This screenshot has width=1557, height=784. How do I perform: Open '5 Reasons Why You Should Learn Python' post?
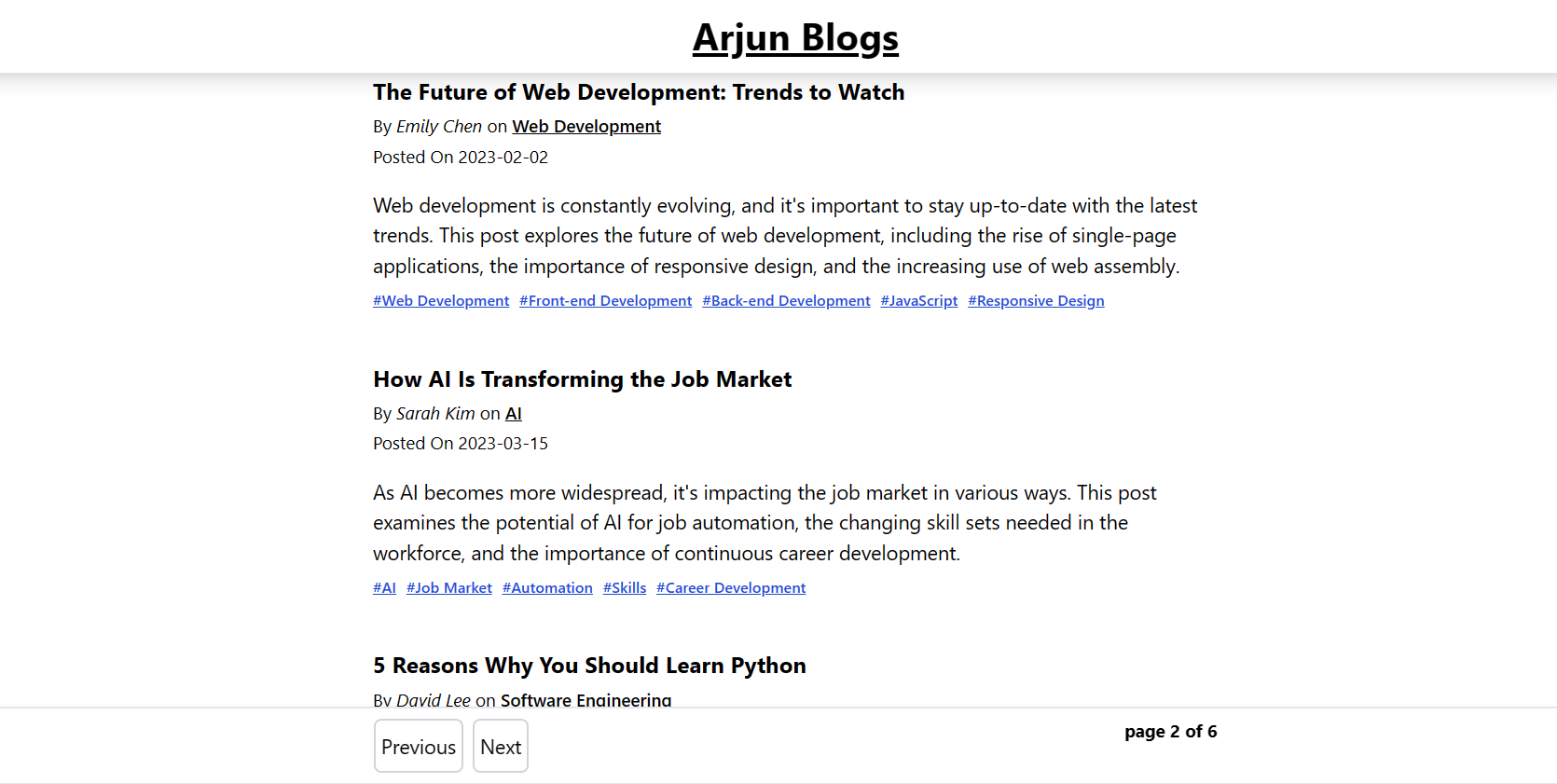[x=590, y=666]
